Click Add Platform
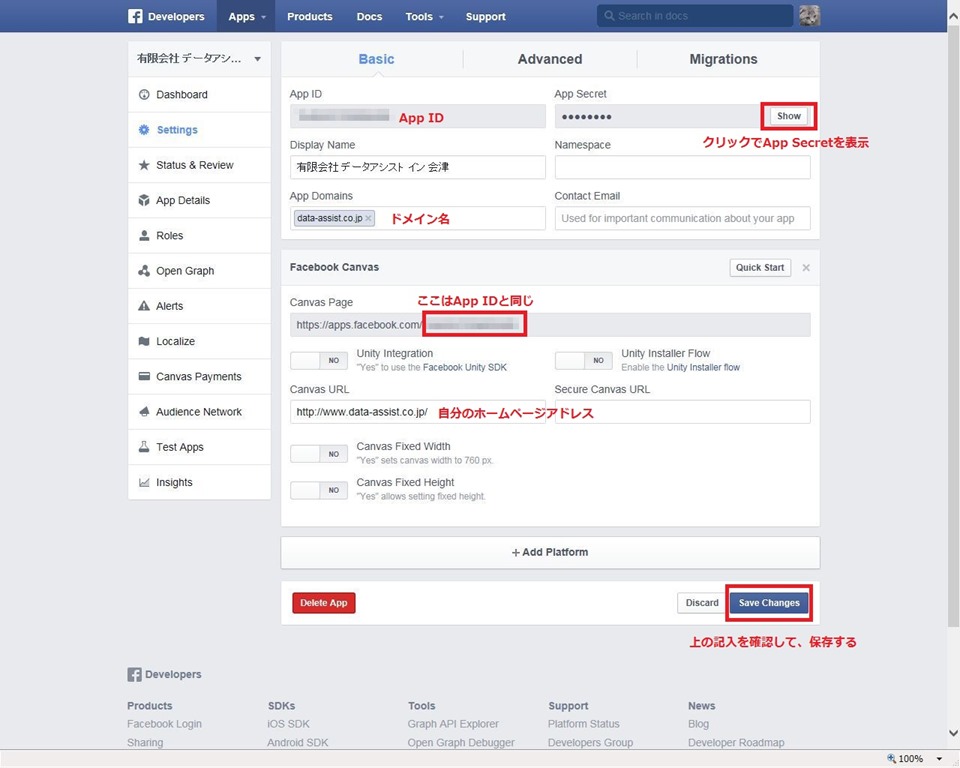Viewport: 960px width, 768px height. point(550,552)
